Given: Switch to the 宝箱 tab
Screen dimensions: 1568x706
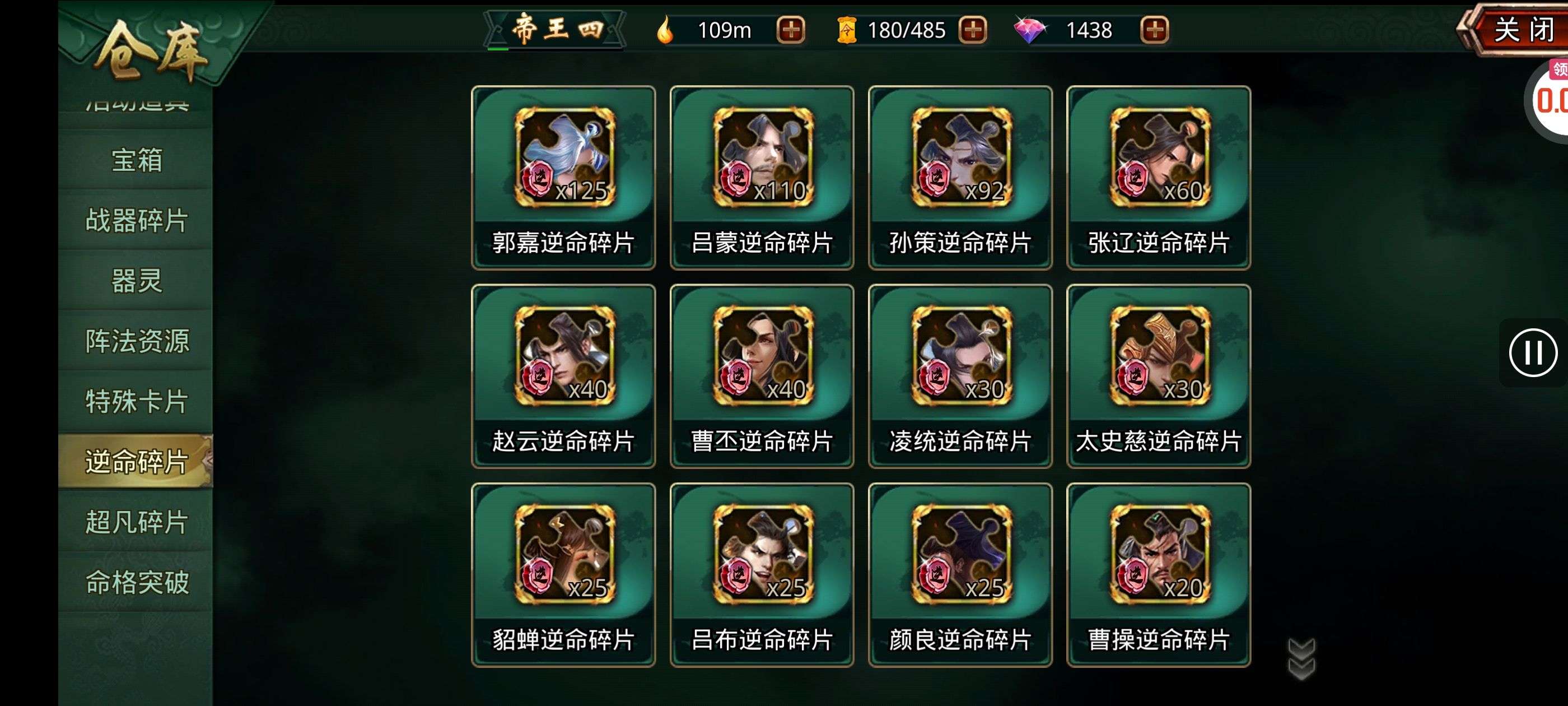Looking at the screenshot, I should coord(136,160).
